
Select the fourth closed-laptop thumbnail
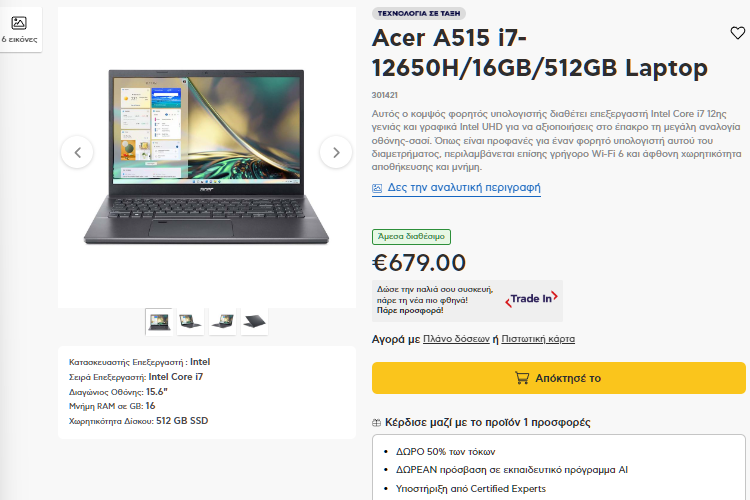(254, 322)
